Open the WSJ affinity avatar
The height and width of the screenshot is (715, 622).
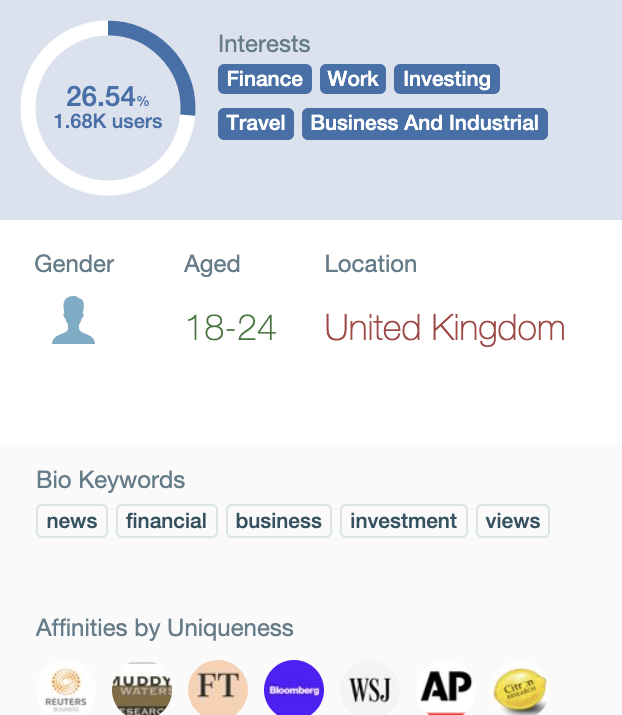pos(370,689)
